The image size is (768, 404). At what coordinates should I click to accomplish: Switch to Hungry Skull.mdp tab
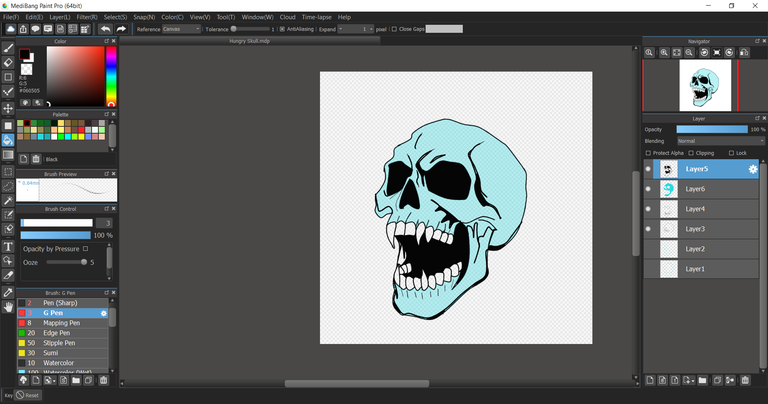tap(250, 41)
